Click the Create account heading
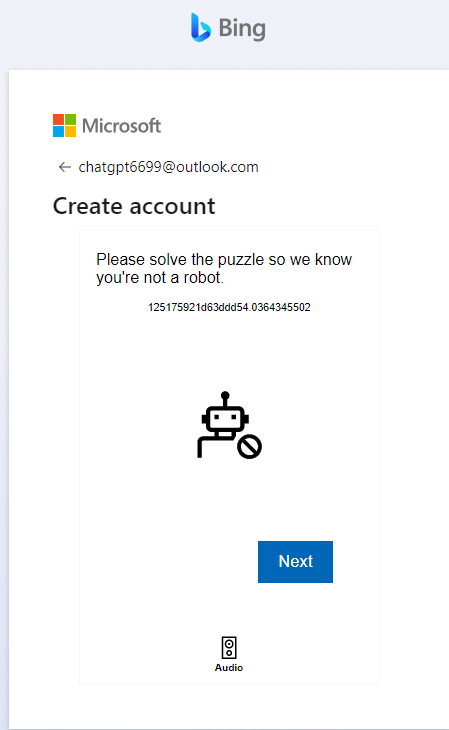Image resolution: width=449 pixels, height=730 pixels. point(134,206)
